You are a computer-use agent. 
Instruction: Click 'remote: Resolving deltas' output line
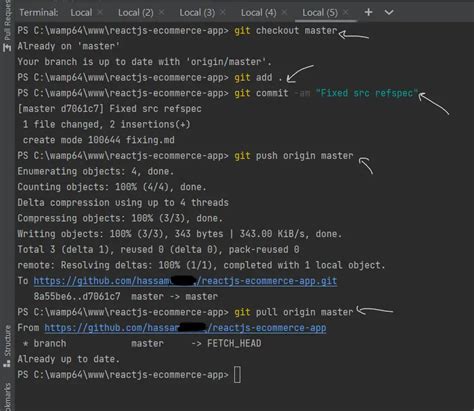tap(201, 265)
